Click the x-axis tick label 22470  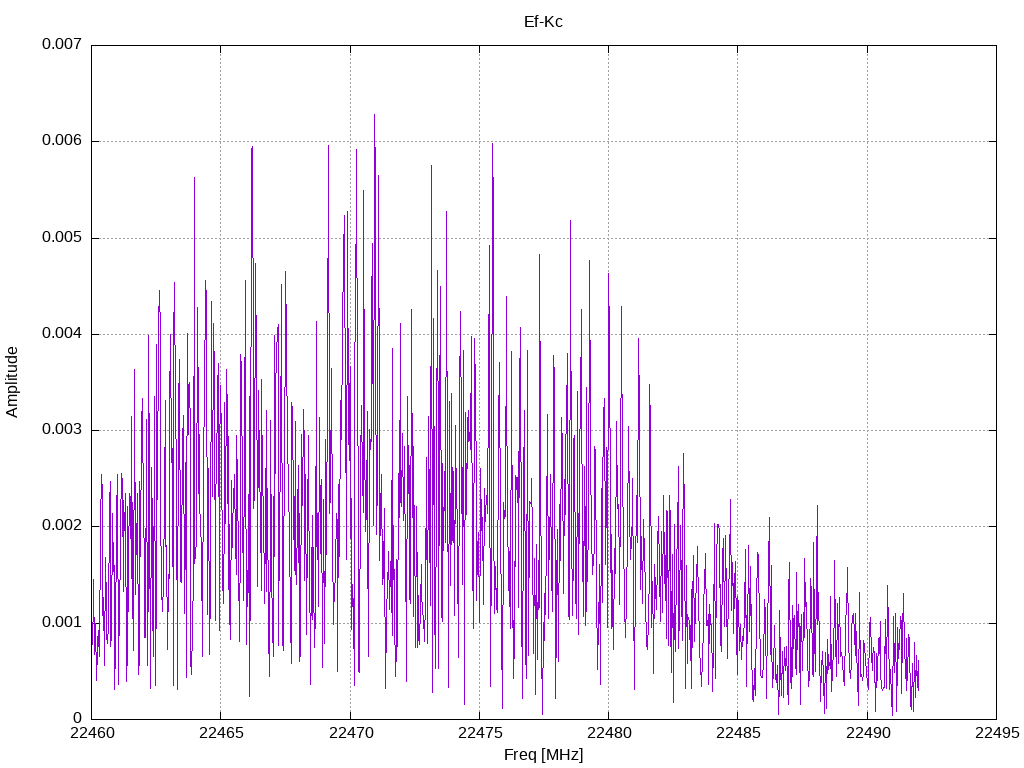click(x=351, y=733)
